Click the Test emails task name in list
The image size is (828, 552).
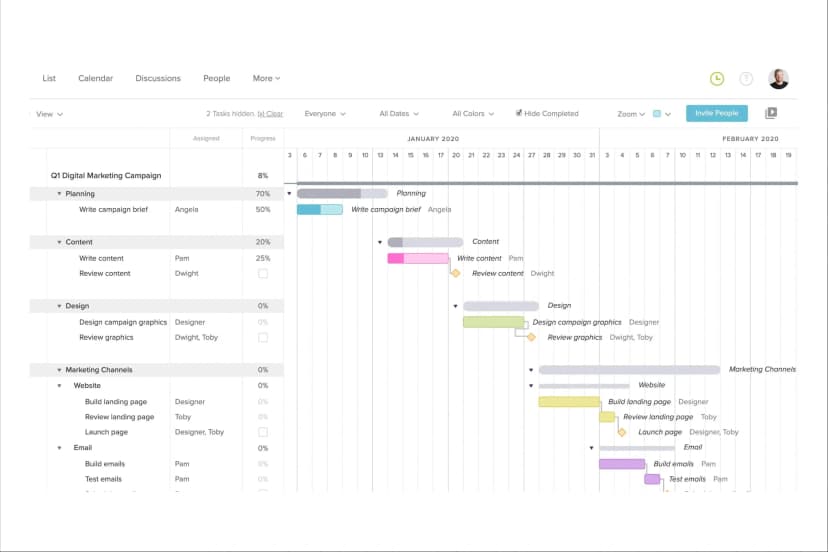(103, 479)
